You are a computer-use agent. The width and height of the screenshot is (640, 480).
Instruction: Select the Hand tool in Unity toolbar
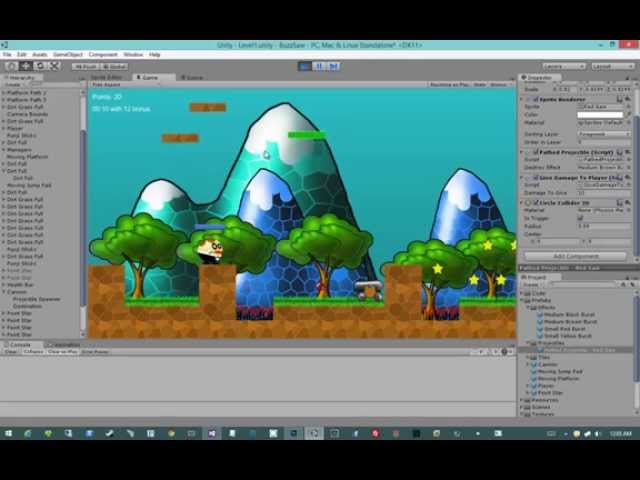11,66
